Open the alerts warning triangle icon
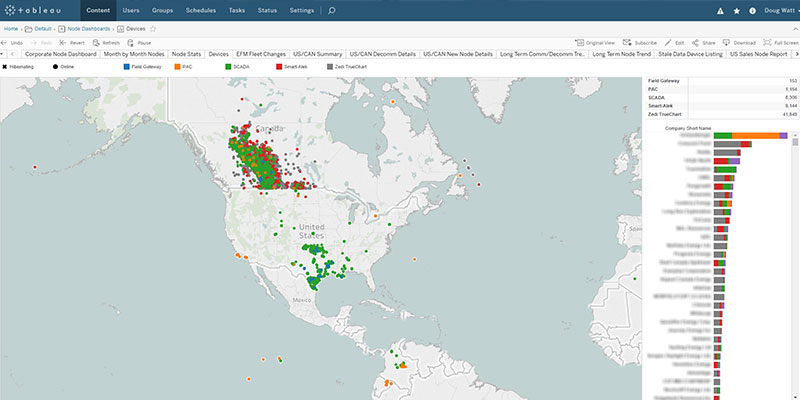Image resolution: width=800 pixels, height=400 pixels. [720, 11]
